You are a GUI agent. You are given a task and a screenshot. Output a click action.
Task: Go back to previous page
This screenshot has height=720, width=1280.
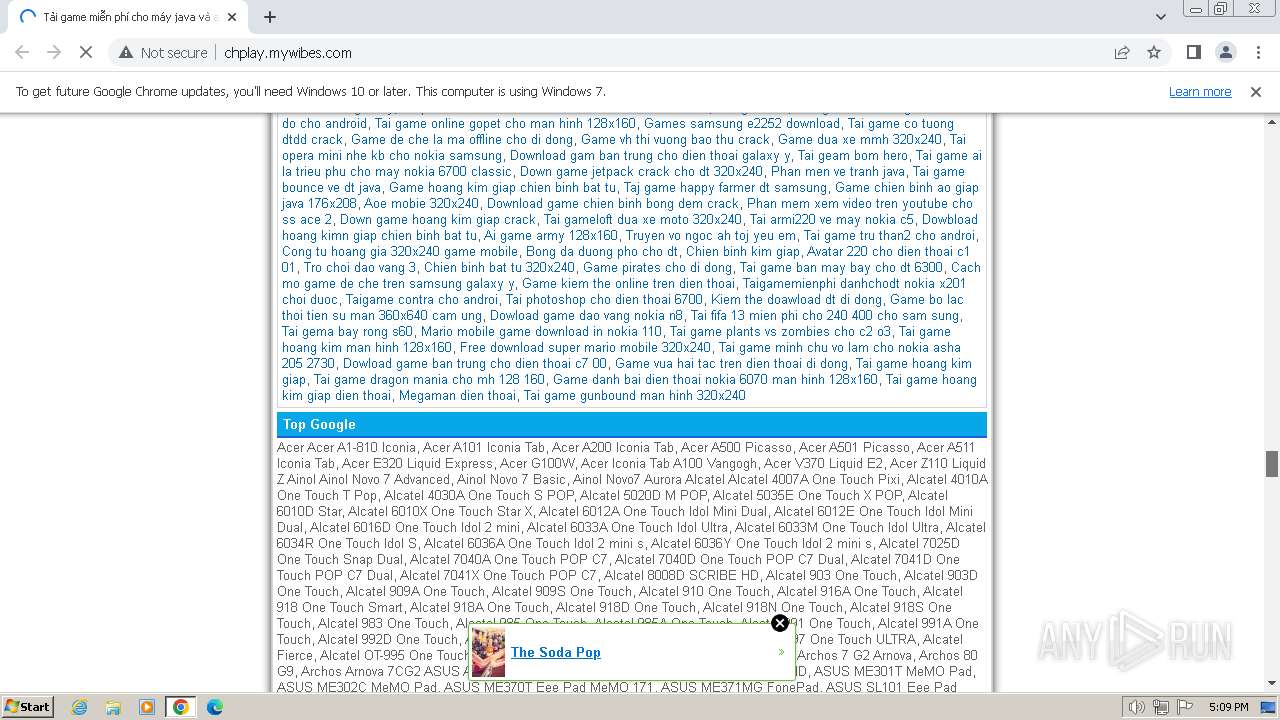click(x=22, y=53)
